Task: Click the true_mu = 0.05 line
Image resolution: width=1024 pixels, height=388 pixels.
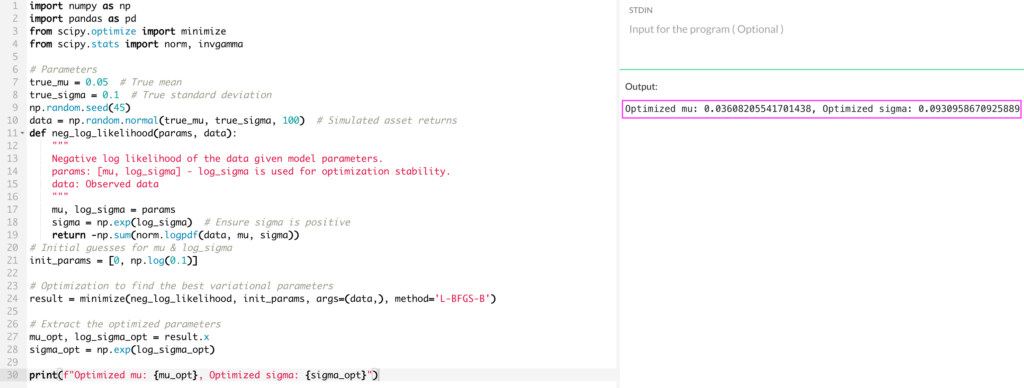Action: 106,82
